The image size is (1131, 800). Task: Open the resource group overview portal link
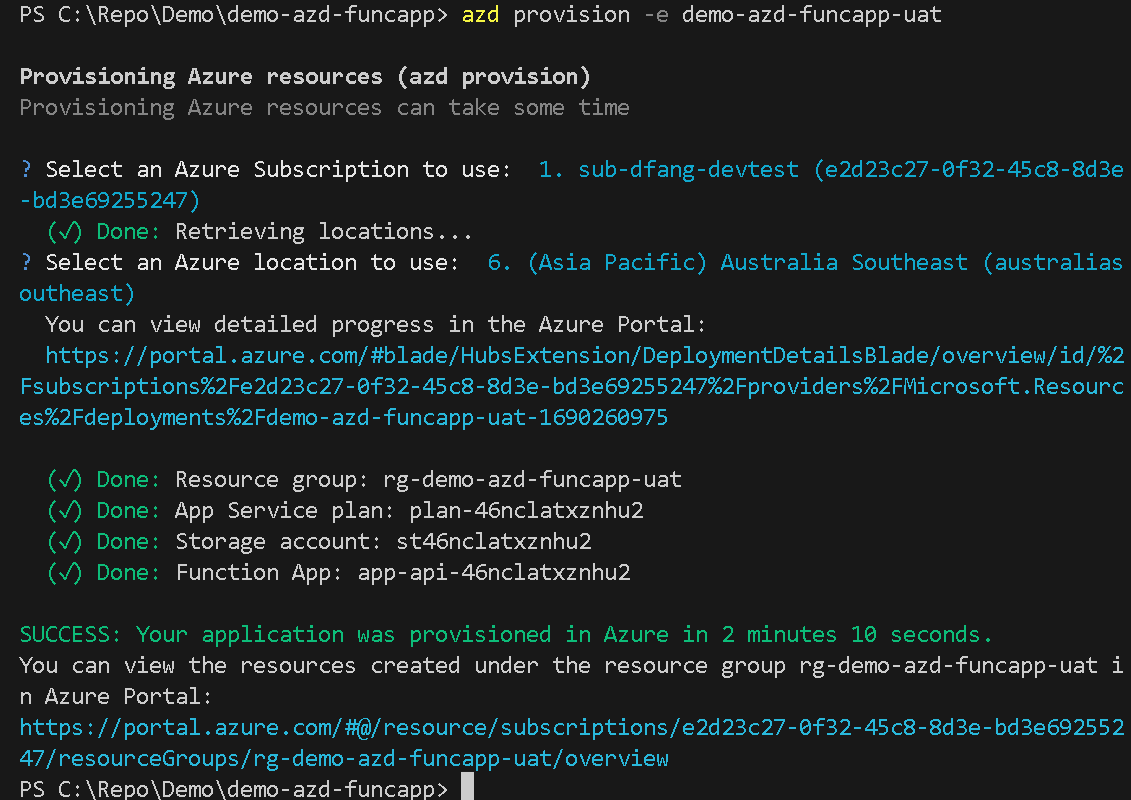point(571,743)
